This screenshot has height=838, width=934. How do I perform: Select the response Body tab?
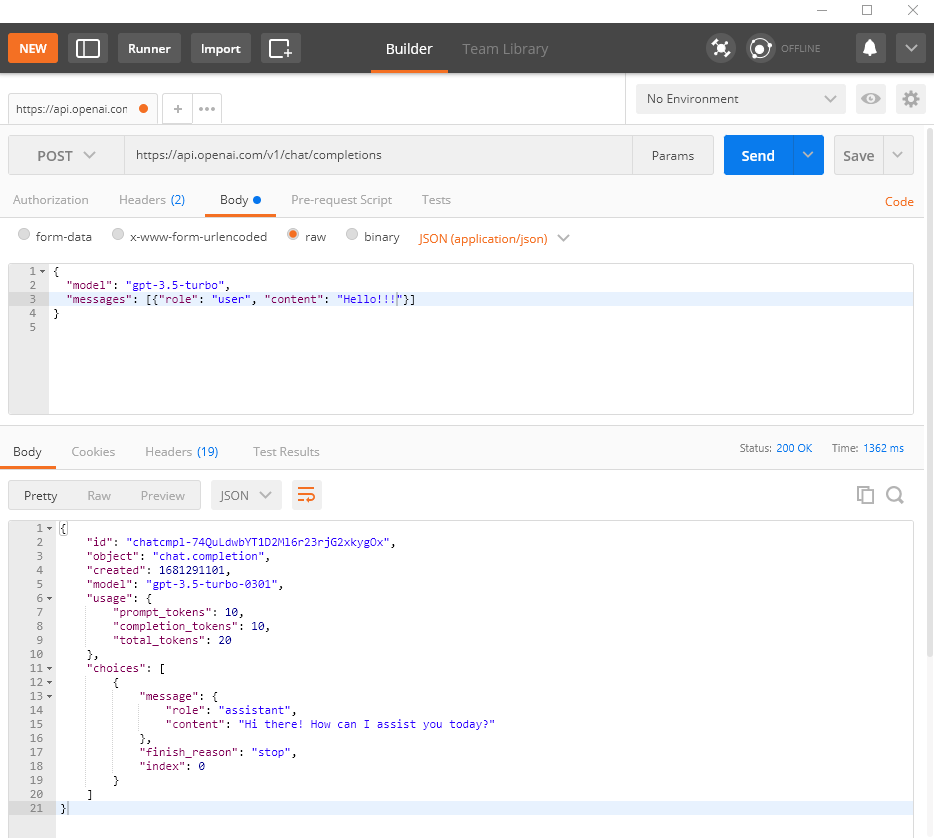27,452
